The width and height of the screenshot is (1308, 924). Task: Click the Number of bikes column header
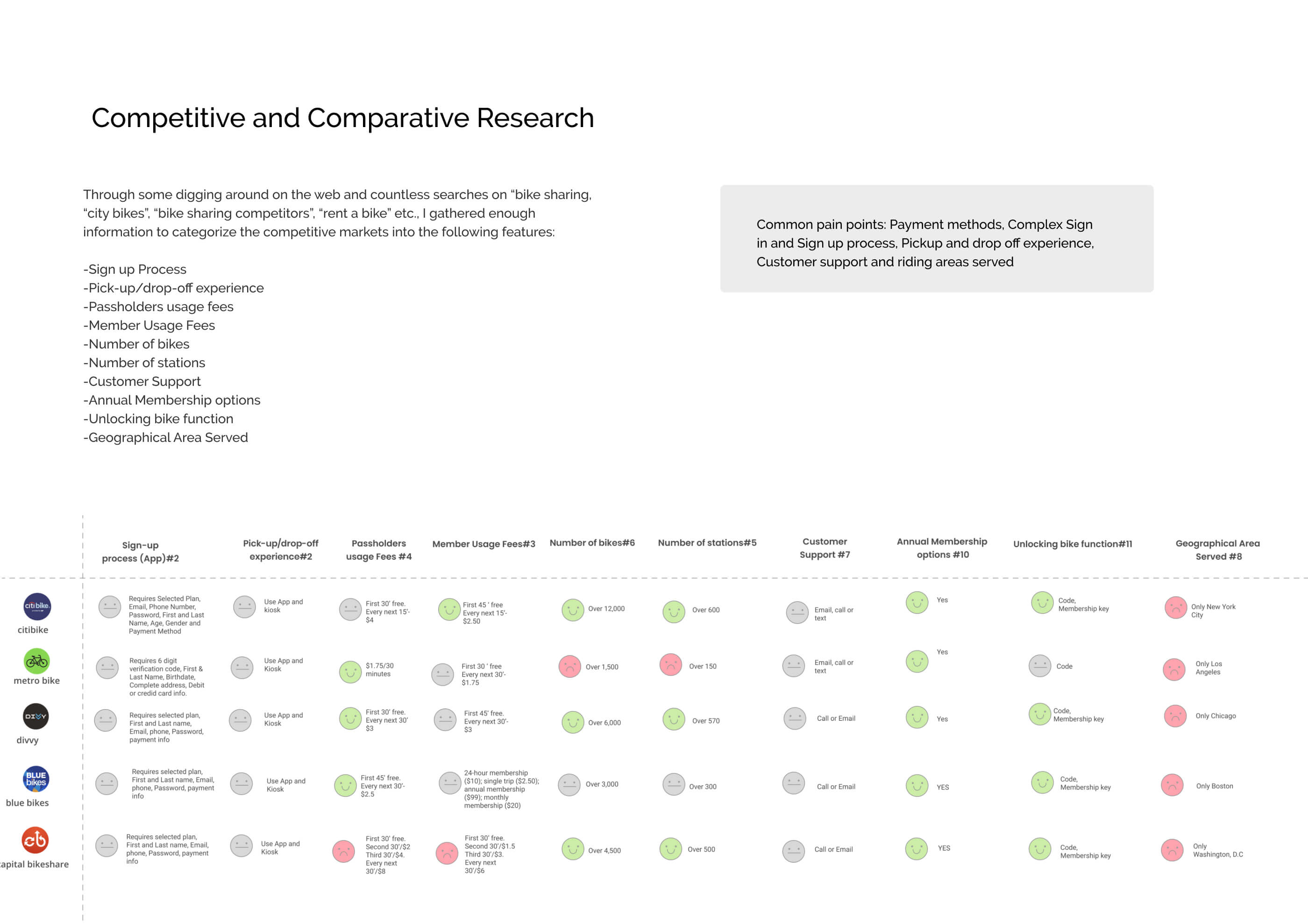pos(592,543)
